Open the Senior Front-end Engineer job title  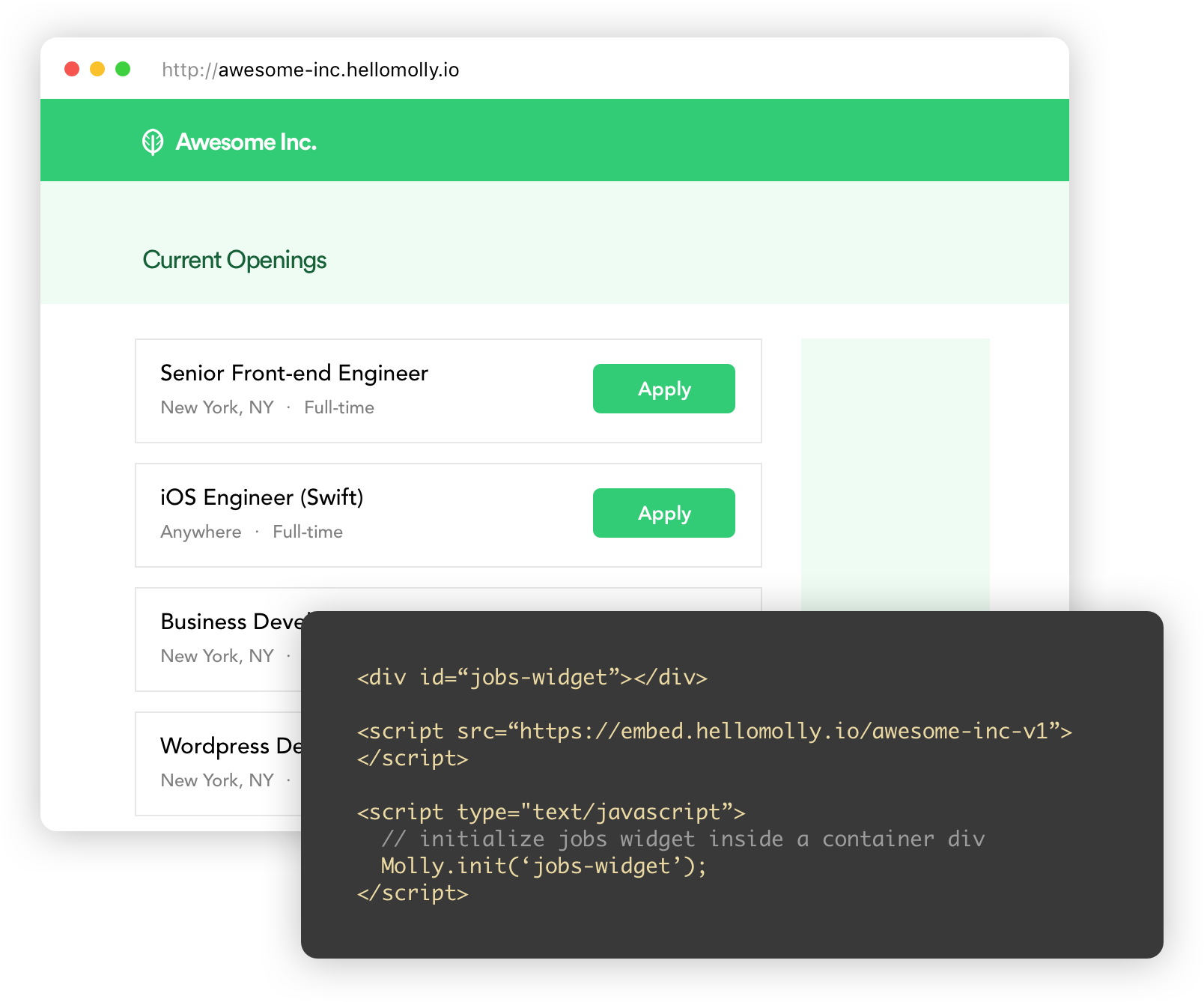click(x=294, y=373)
